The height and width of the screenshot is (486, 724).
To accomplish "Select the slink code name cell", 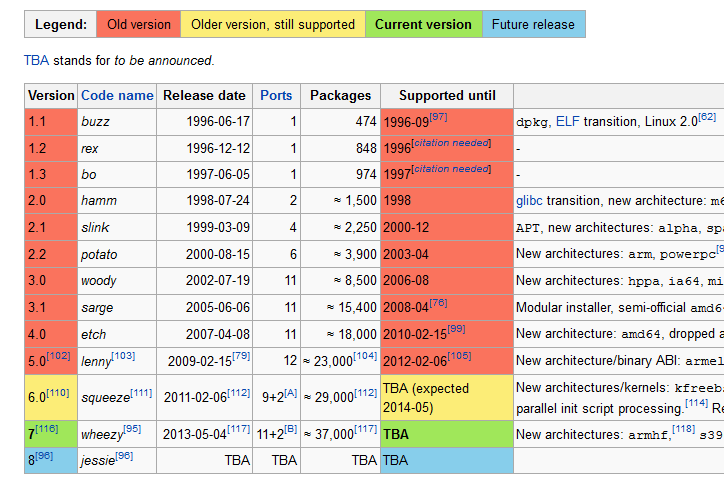I will [117, 228].
